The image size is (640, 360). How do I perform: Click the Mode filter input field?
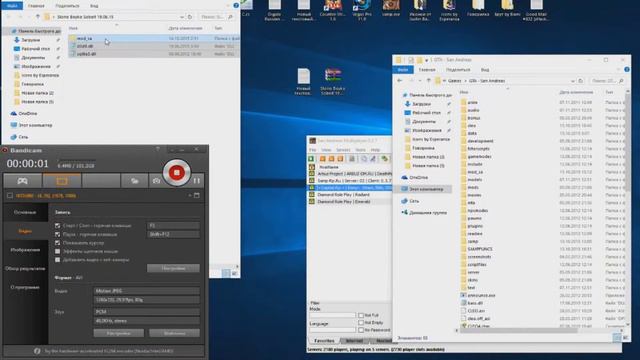(332, 316)
